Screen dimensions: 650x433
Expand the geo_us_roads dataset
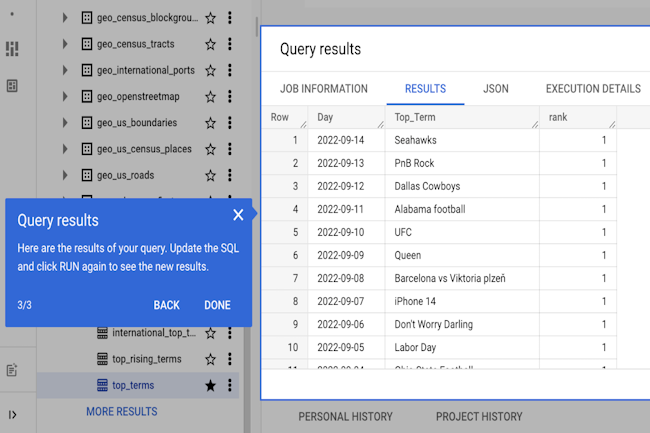[x=65, y=175]
